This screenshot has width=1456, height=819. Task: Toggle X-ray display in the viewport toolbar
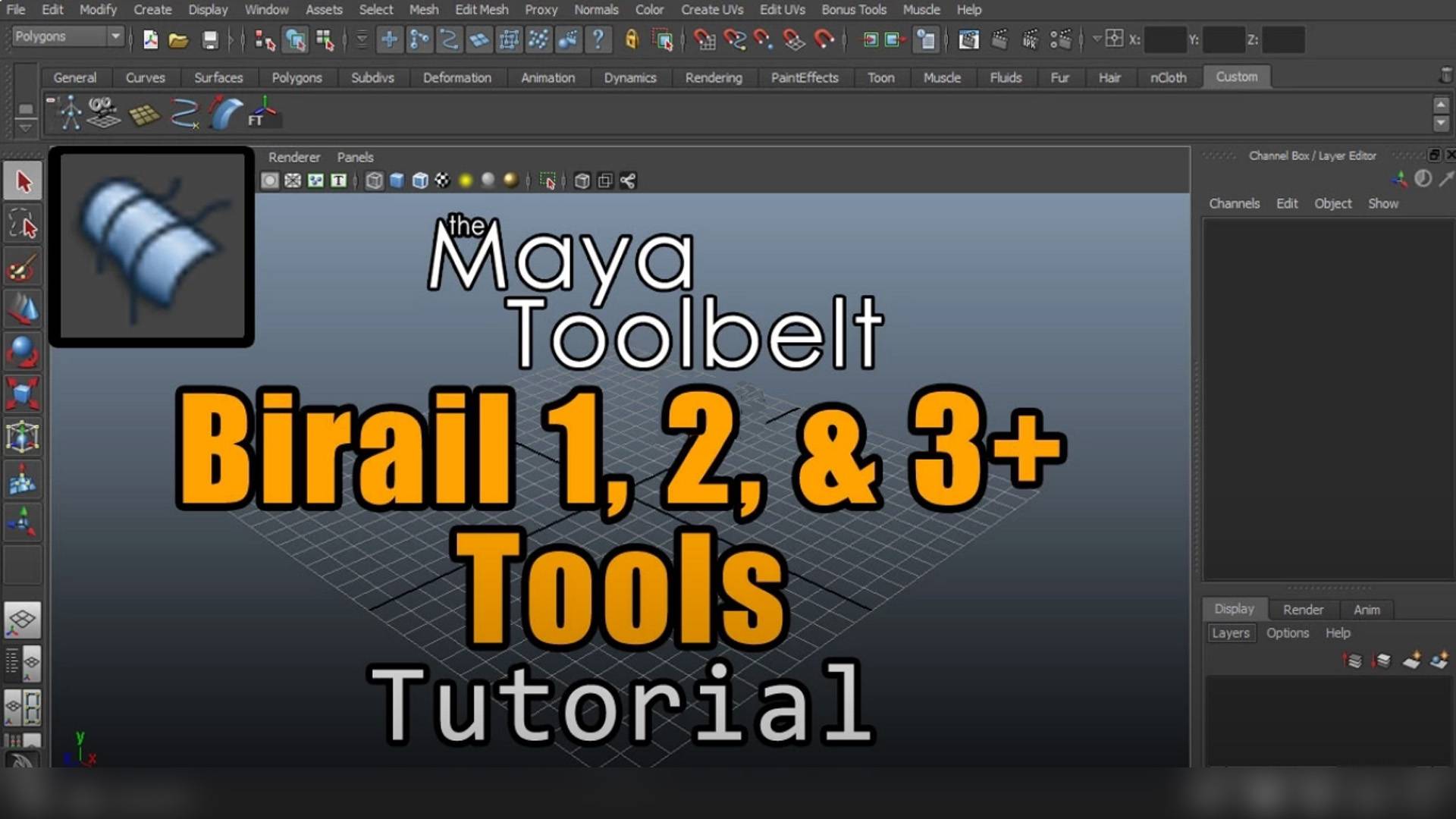pos(582,180)
